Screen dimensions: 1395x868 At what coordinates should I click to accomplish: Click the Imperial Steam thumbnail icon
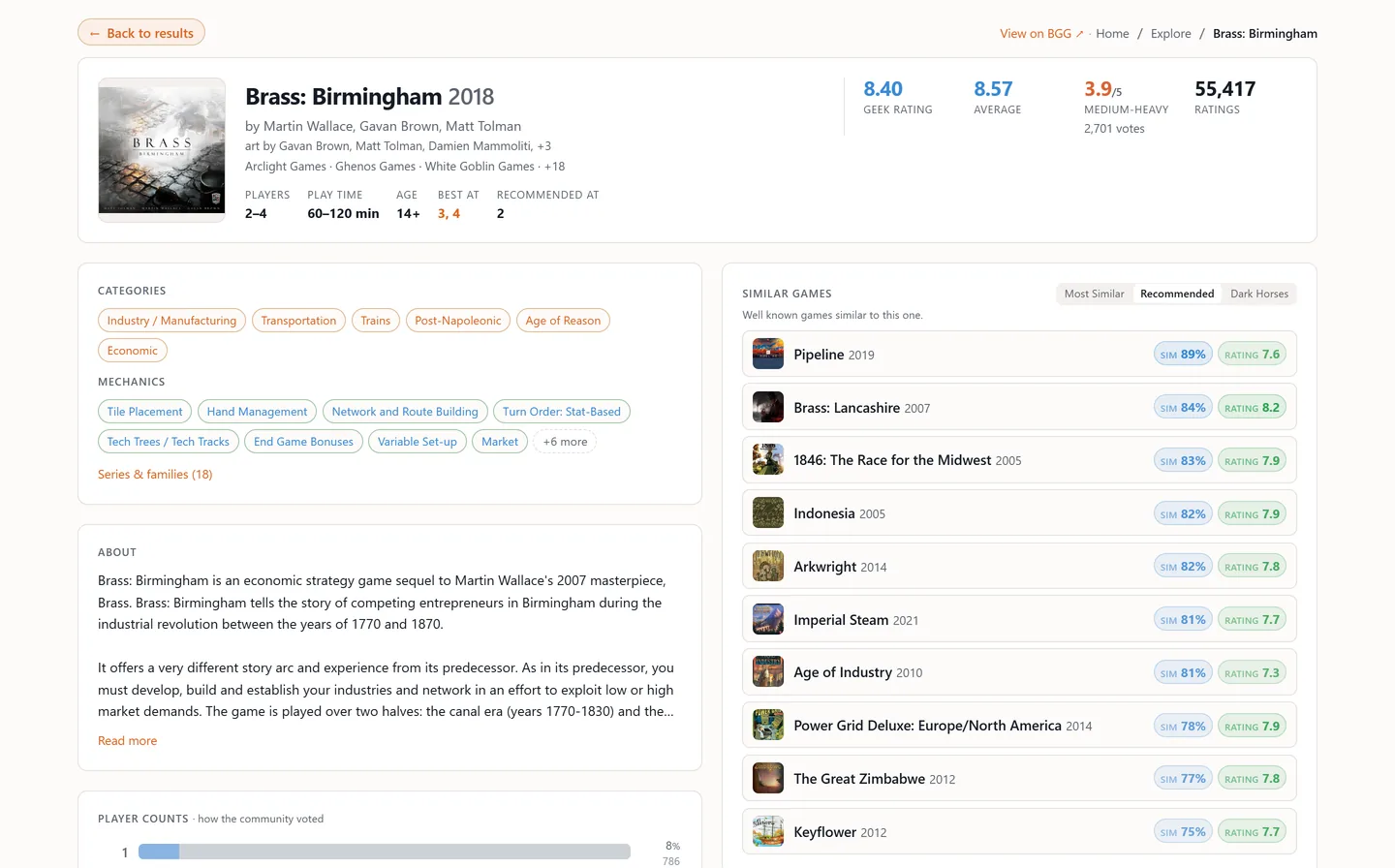point(768,620)
